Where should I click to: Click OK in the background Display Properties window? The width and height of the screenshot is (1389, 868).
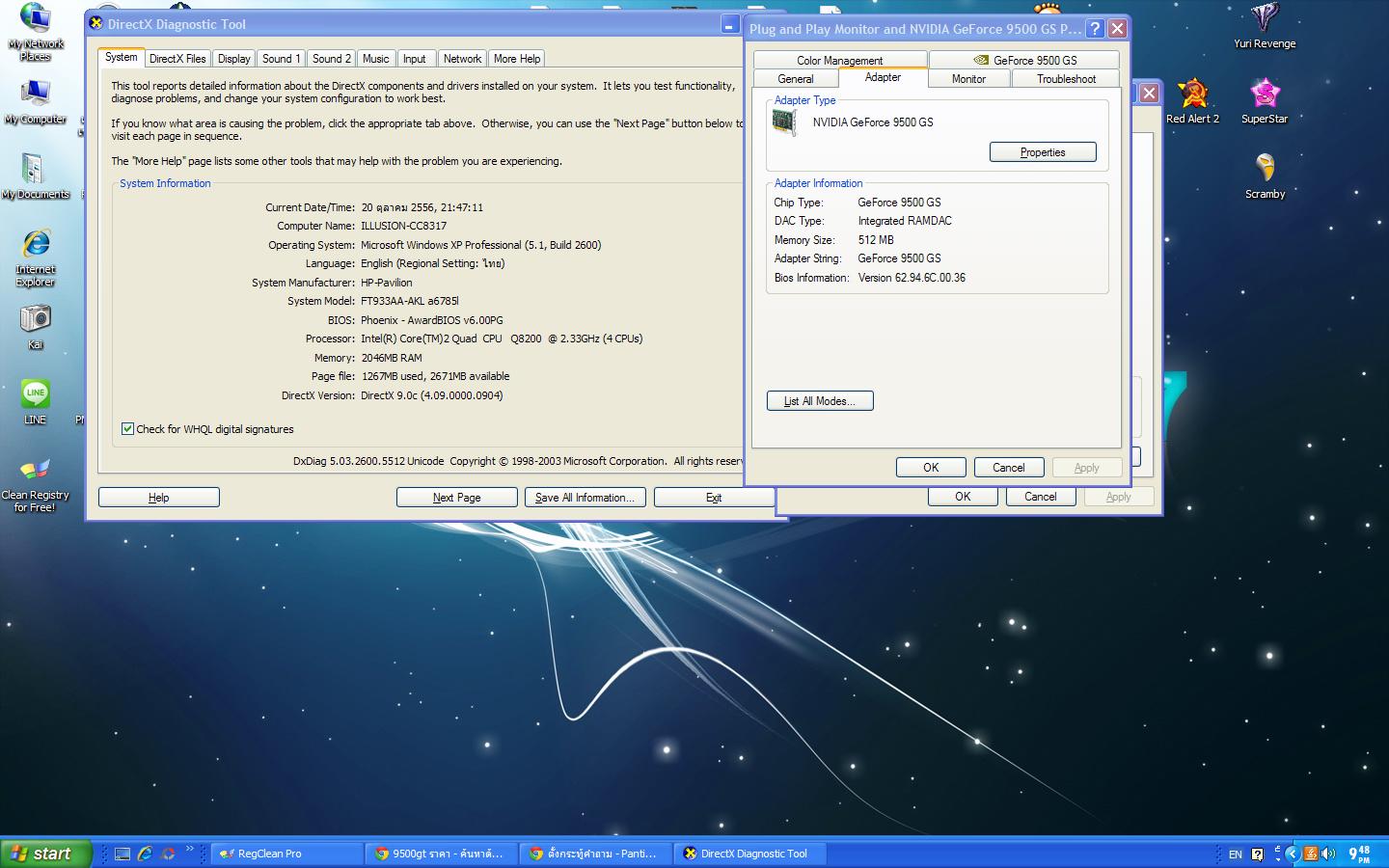[963, 497]
